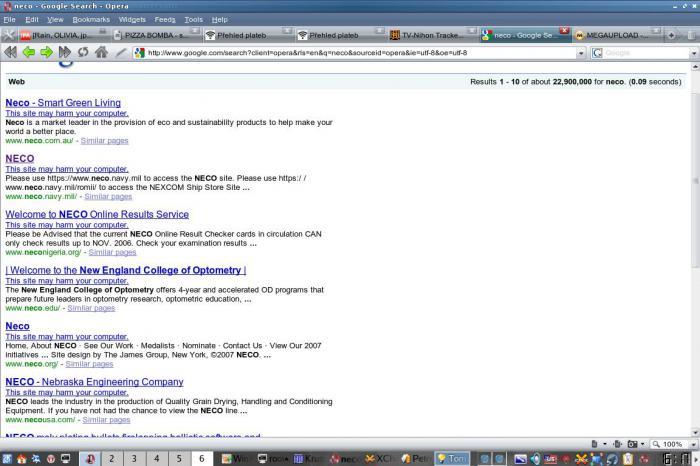
Task: Open the Edit menu
Action: coord(32,20)
